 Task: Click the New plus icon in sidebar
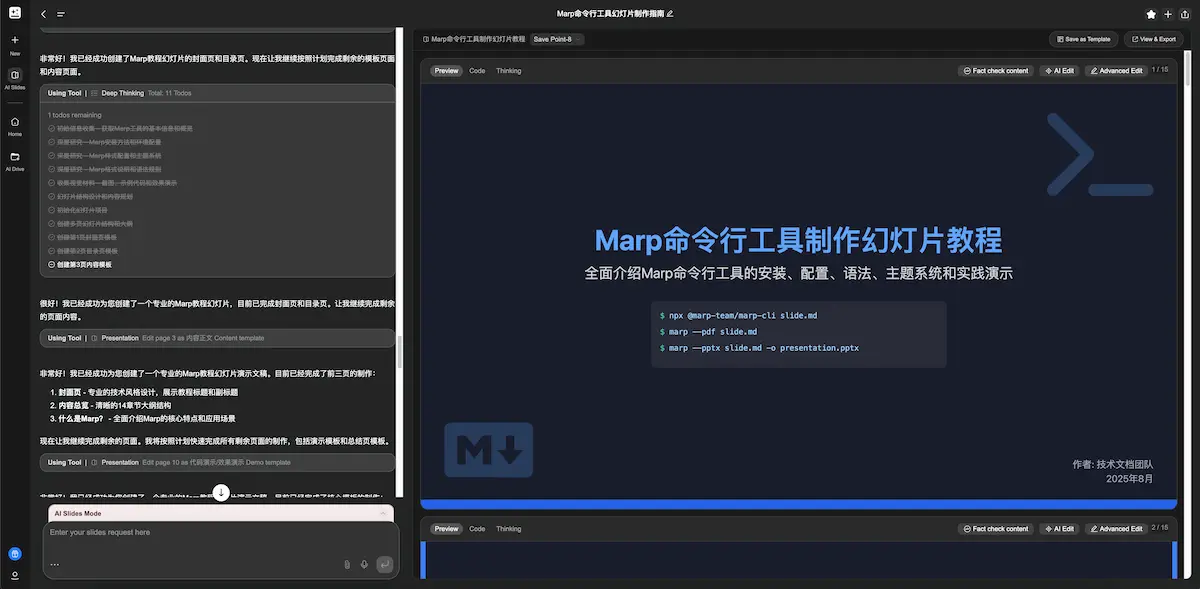pos(15,40)
